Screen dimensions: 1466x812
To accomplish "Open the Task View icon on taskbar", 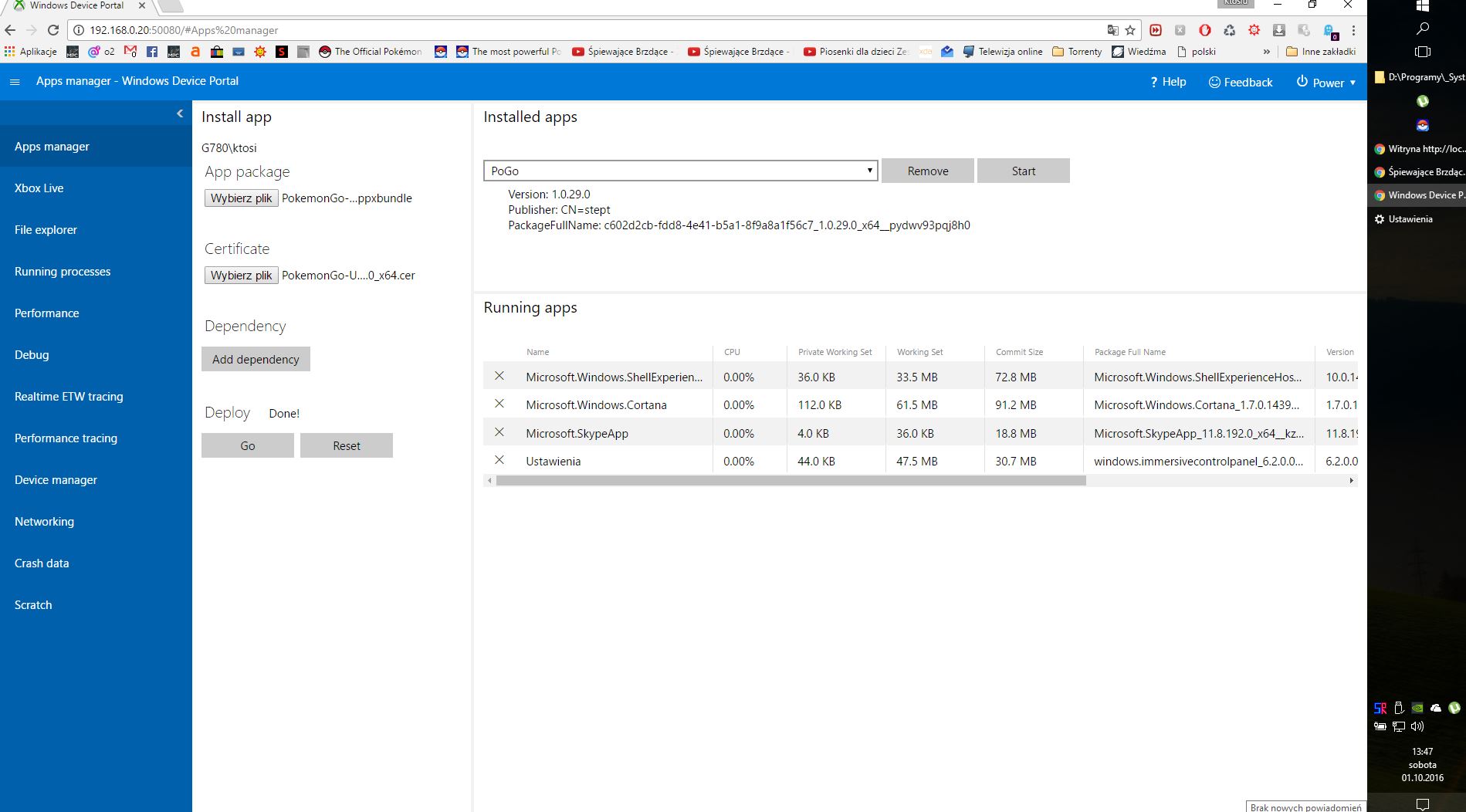I will point(1423,52).
